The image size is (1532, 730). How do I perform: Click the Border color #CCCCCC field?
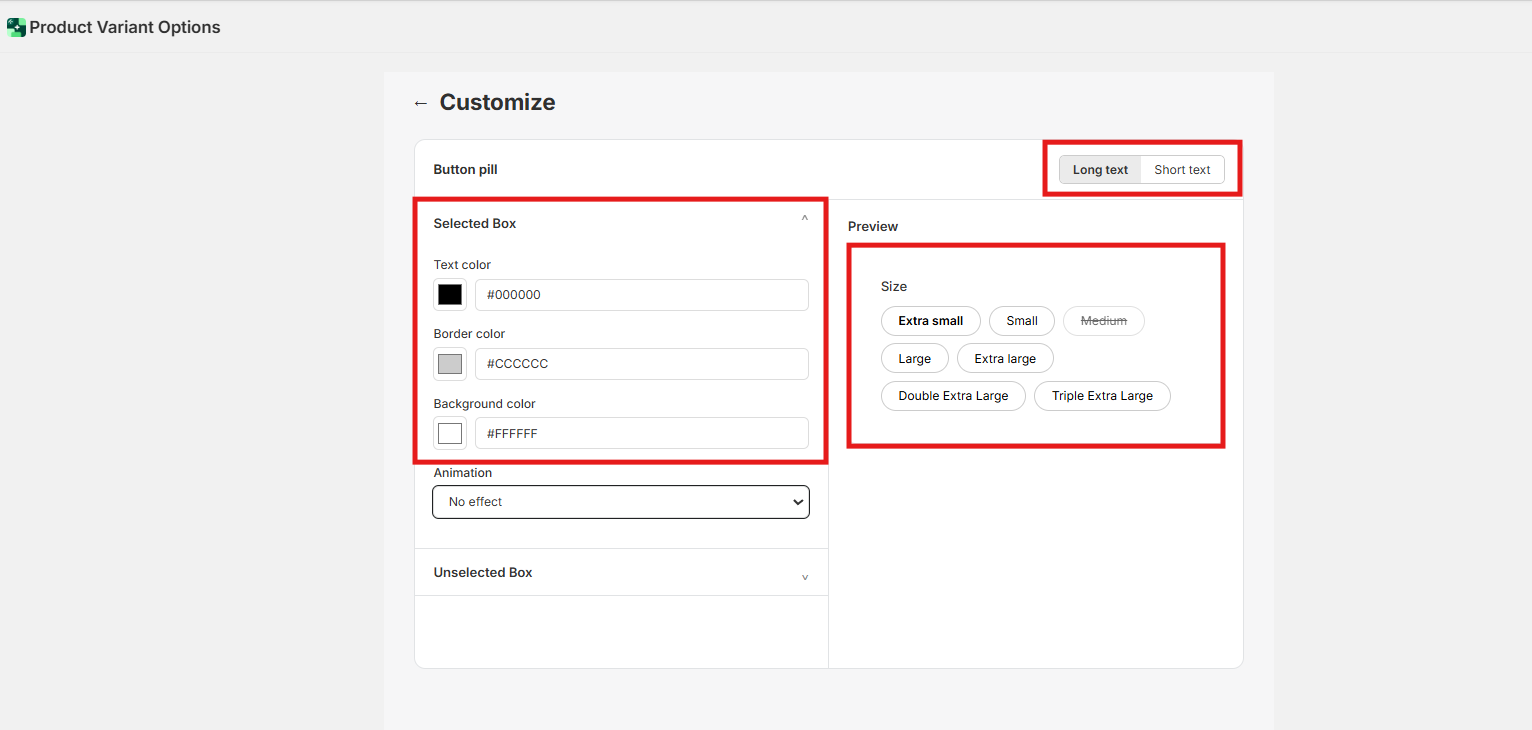point(641,364)
